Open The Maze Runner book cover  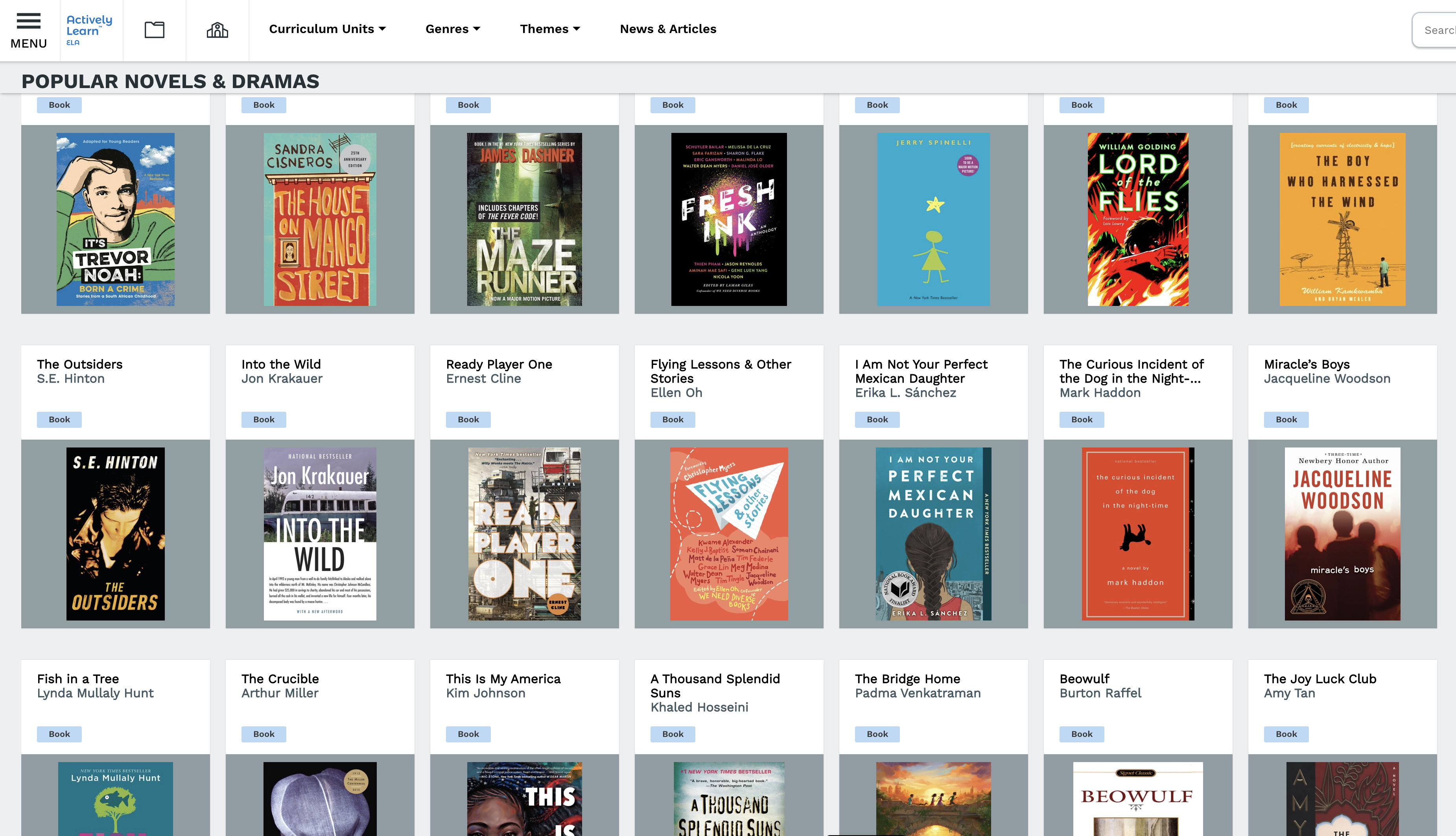click(x=524, y=219)
